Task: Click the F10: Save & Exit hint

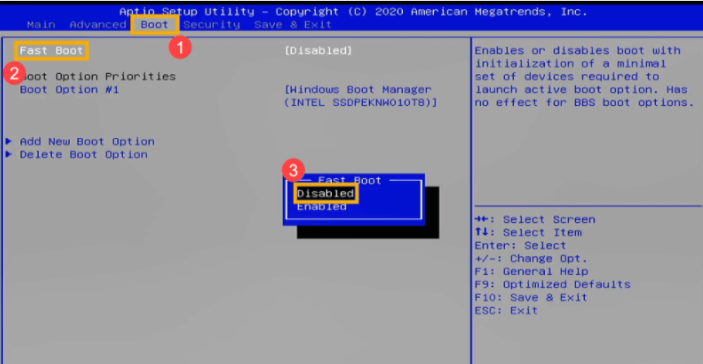Action: click(531, 298)
